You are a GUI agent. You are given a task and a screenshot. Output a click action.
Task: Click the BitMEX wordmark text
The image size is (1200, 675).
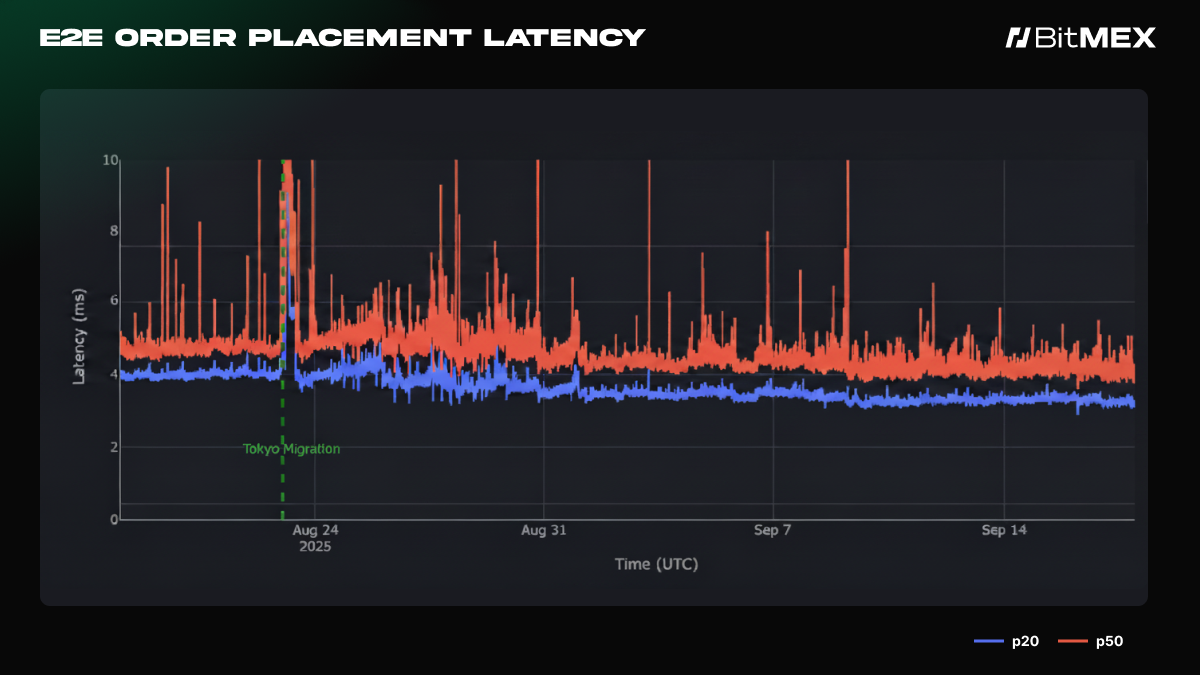click(1094, 38)
